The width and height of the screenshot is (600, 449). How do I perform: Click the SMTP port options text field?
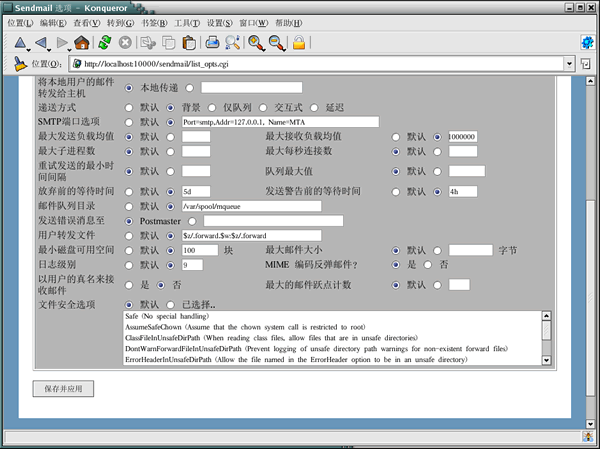point(280,122)
